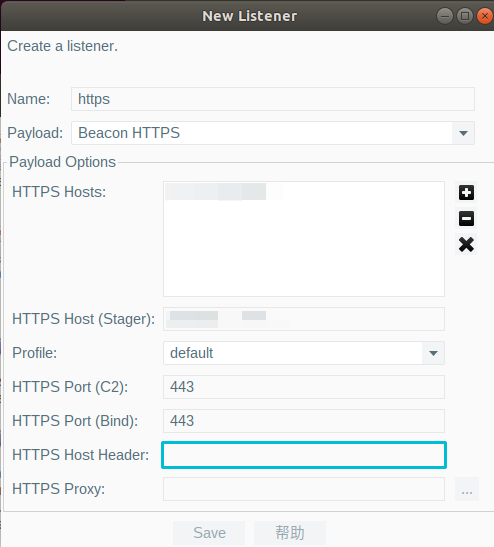Screen dimensions: 494x547
Task: Add a new HTTPS host with plus icon
Action: (466, 193)
